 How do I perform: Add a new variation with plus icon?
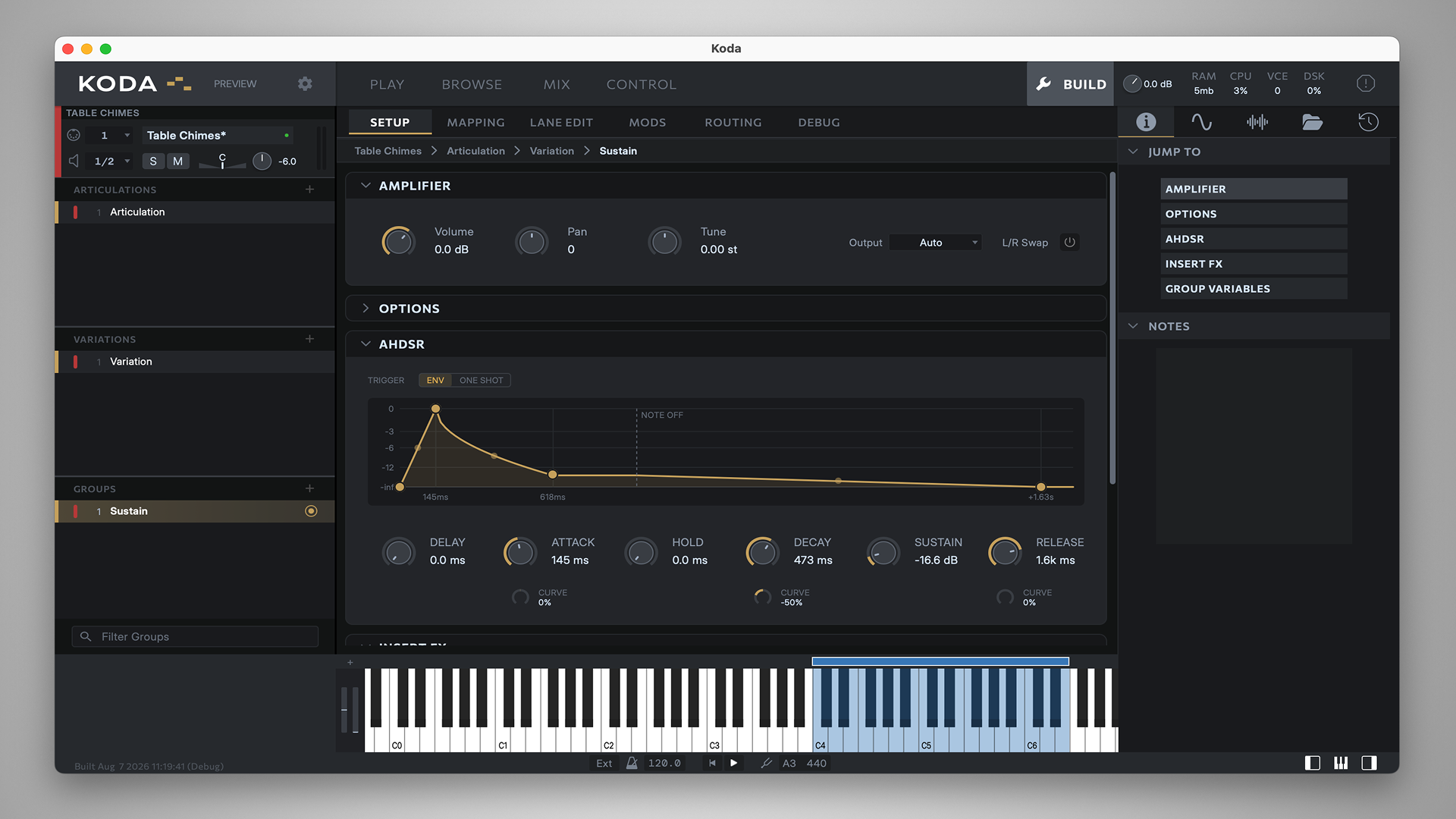(x=309, y=339)
